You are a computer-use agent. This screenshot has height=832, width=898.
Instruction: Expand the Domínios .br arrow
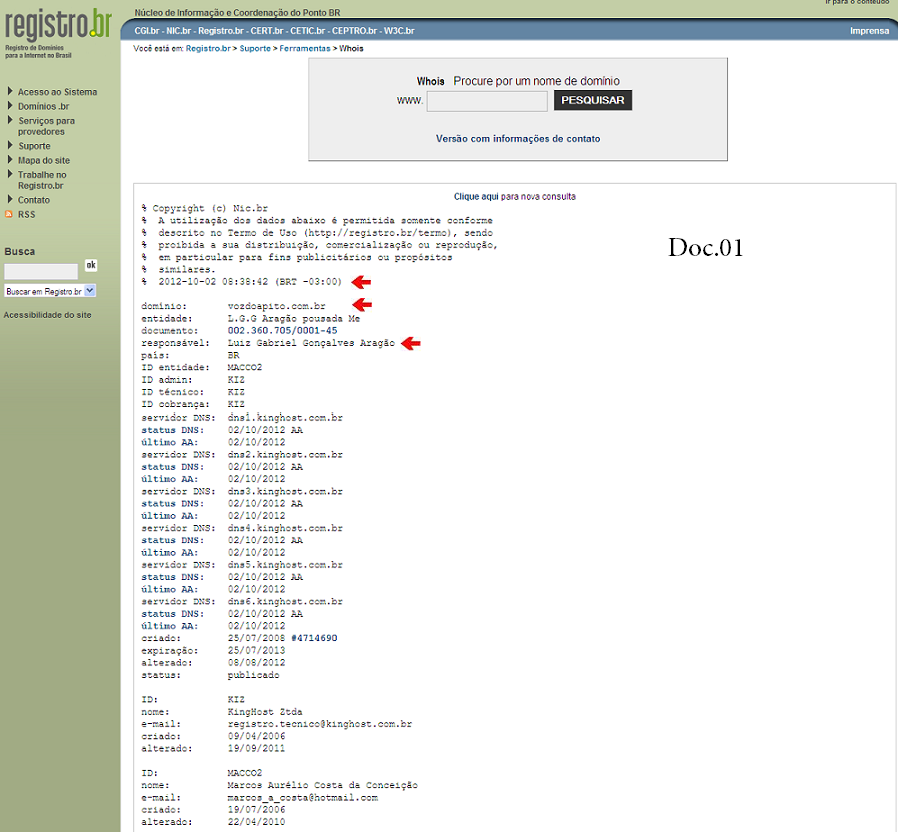10,105
